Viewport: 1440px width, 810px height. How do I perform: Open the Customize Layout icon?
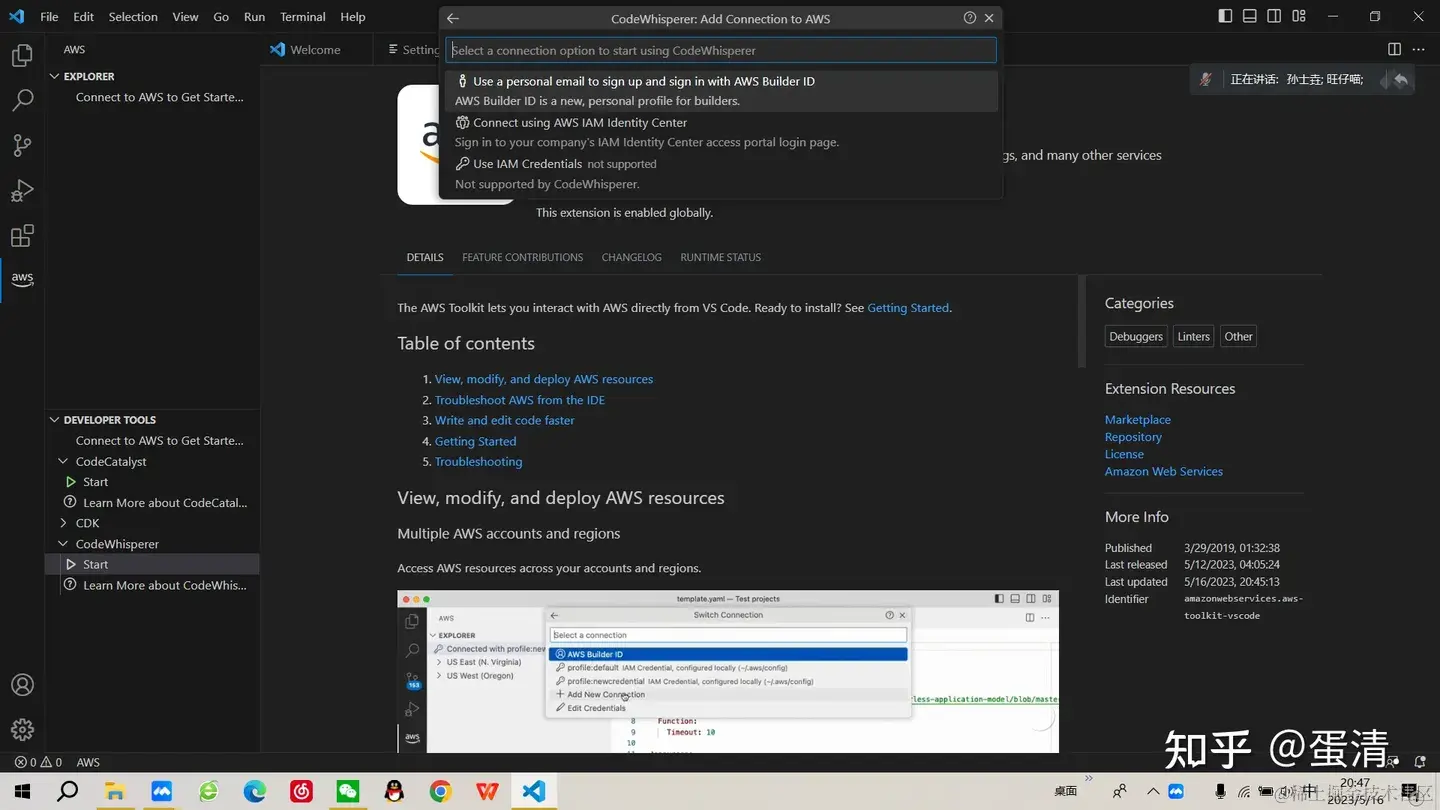coord(1299,16)
